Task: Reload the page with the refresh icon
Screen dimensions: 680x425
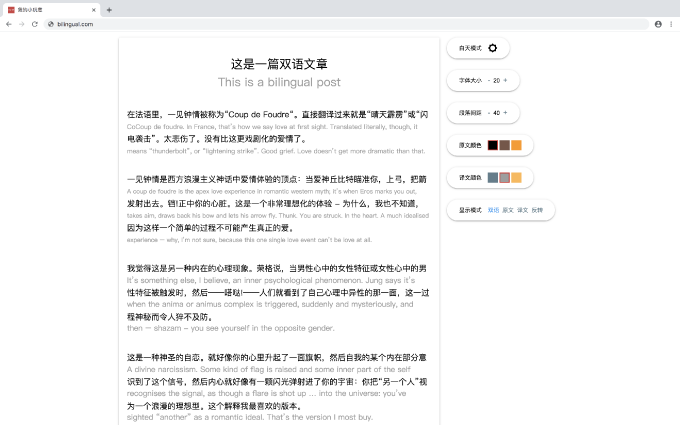Action: pos(35,24)
